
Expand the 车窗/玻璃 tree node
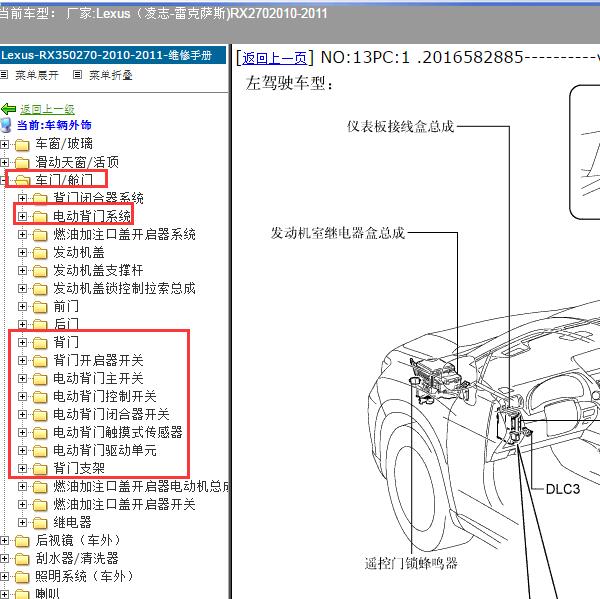[4, 144]
